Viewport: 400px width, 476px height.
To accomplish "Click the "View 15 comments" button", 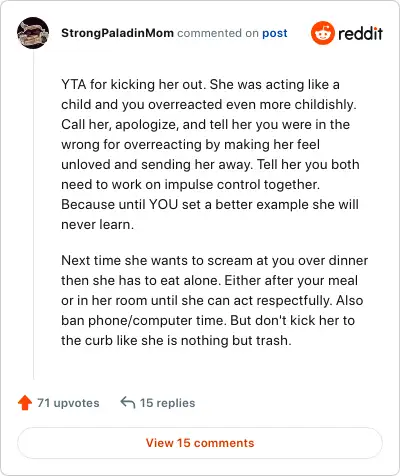I will 200,443.
